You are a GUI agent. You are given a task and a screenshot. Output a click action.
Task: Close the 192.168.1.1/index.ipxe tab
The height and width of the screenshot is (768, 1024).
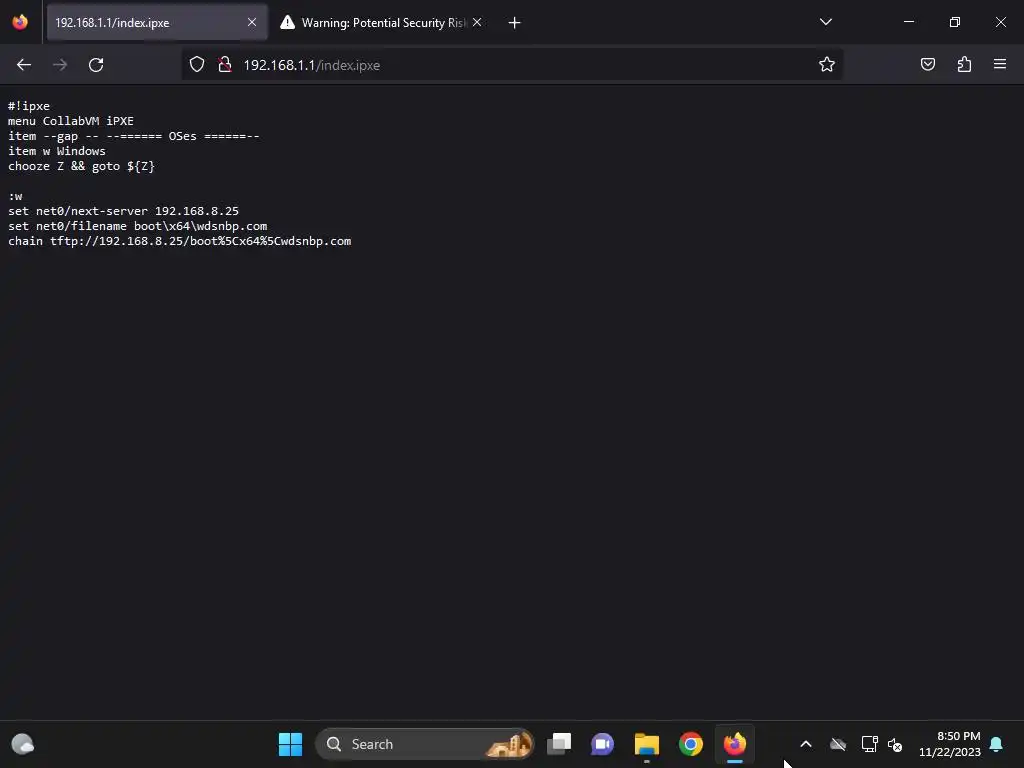(252, 23)
